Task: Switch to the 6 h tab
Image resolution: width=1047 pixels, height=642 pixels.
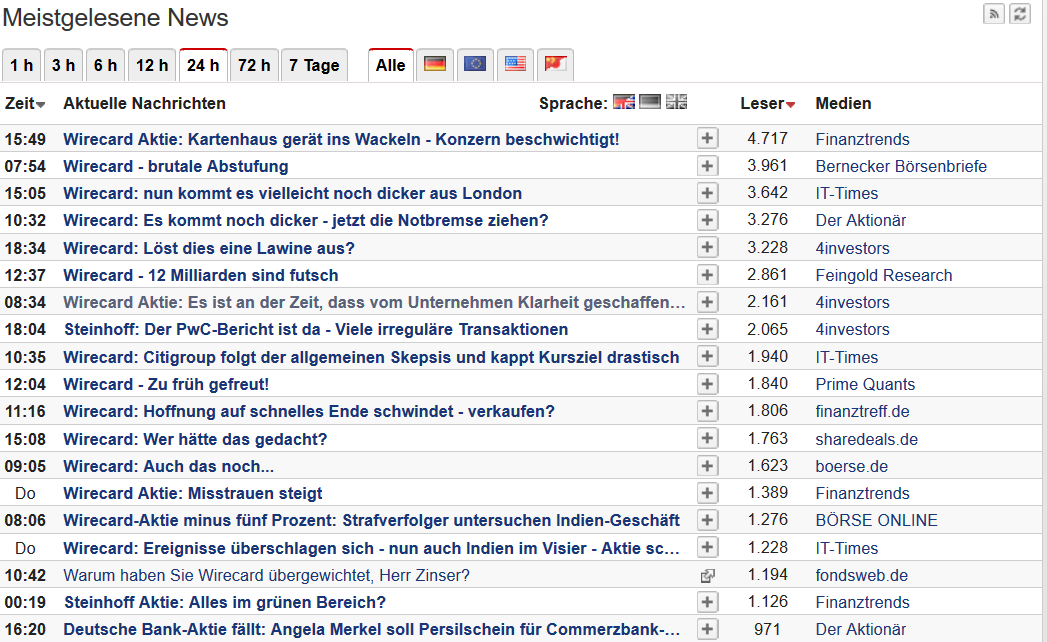Action: 106,65
